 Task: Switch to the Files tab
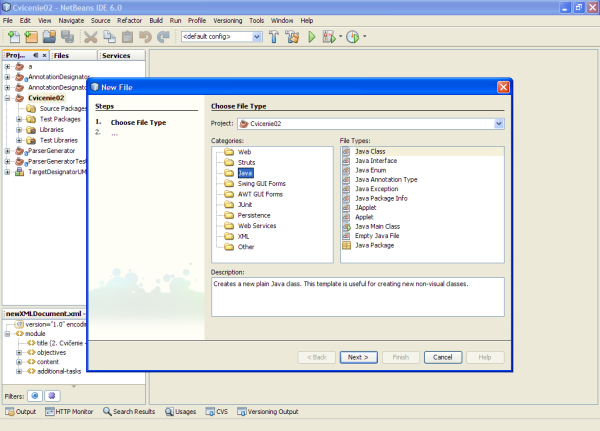click(73, 56)
